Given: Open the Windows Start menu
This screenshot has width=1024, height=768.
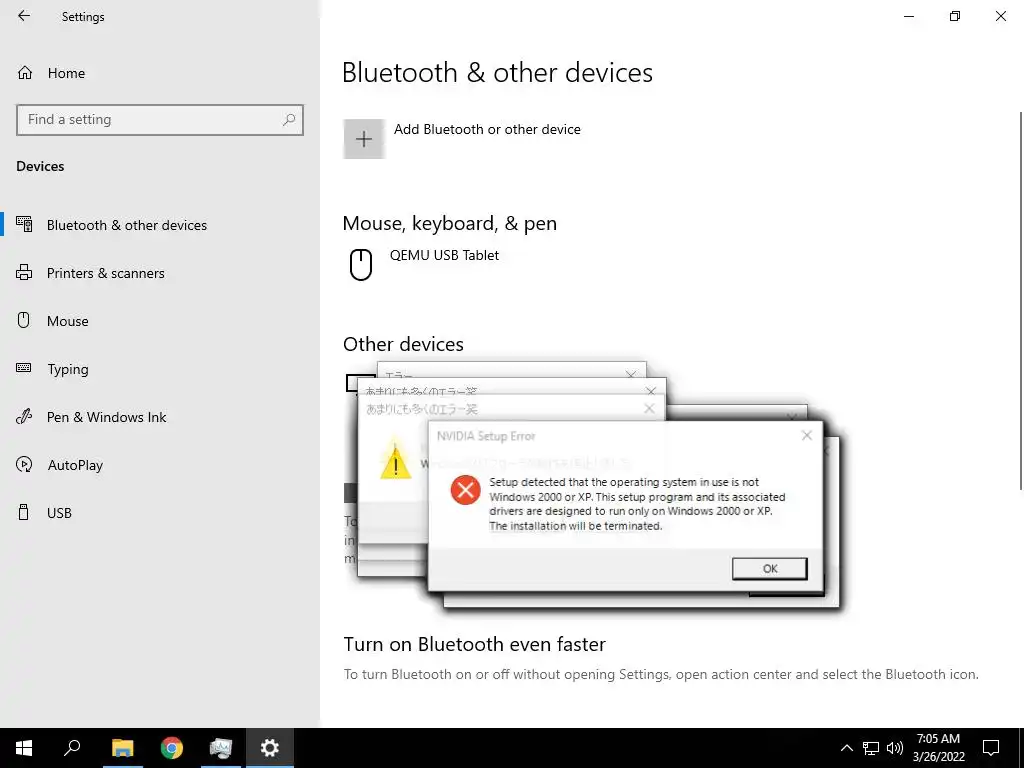Looking at the screenshot, I should (24, 748).
